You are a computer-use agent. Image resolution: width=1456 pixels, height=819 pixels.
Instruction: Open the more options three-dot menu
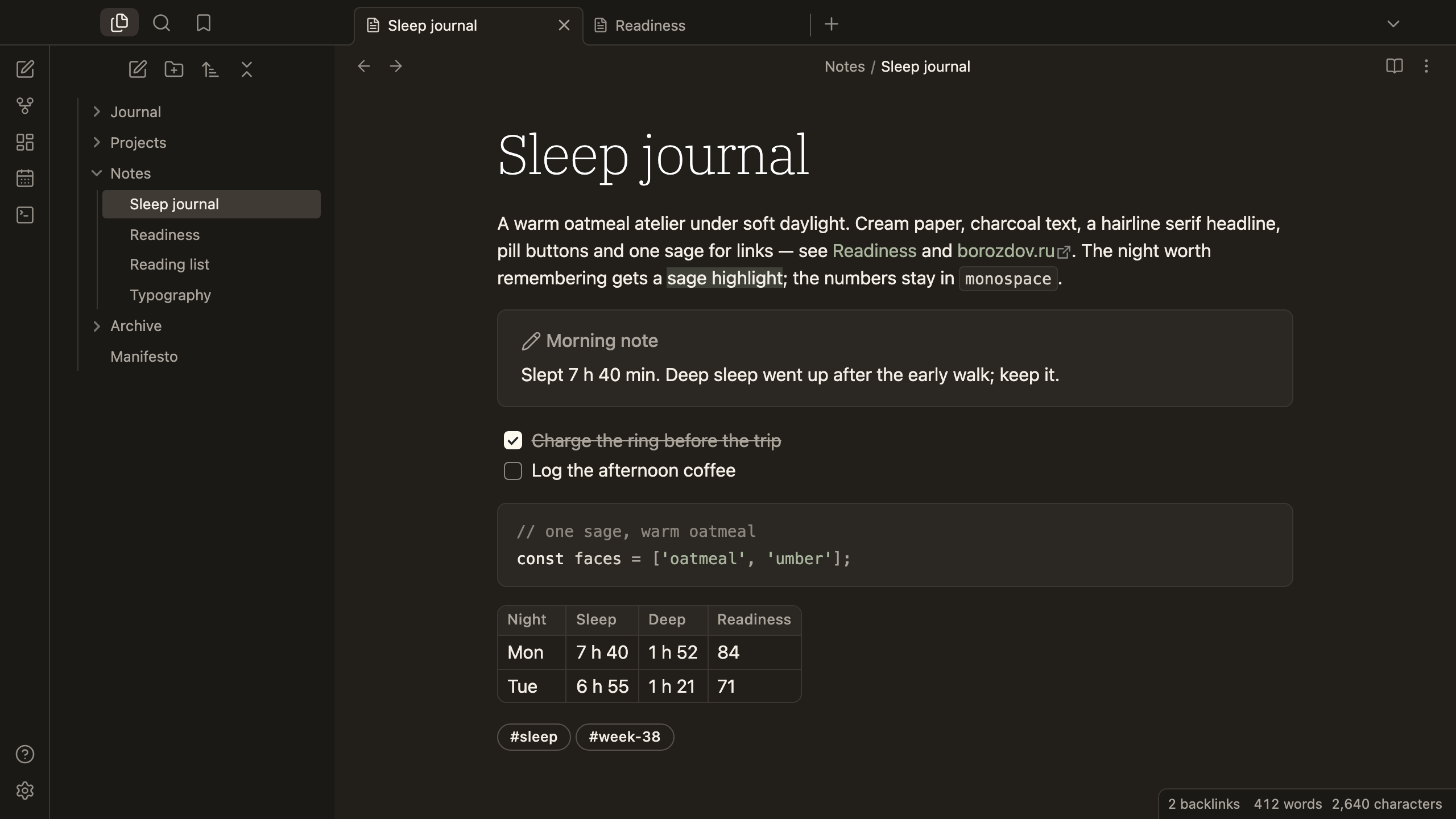(1426, 66)
